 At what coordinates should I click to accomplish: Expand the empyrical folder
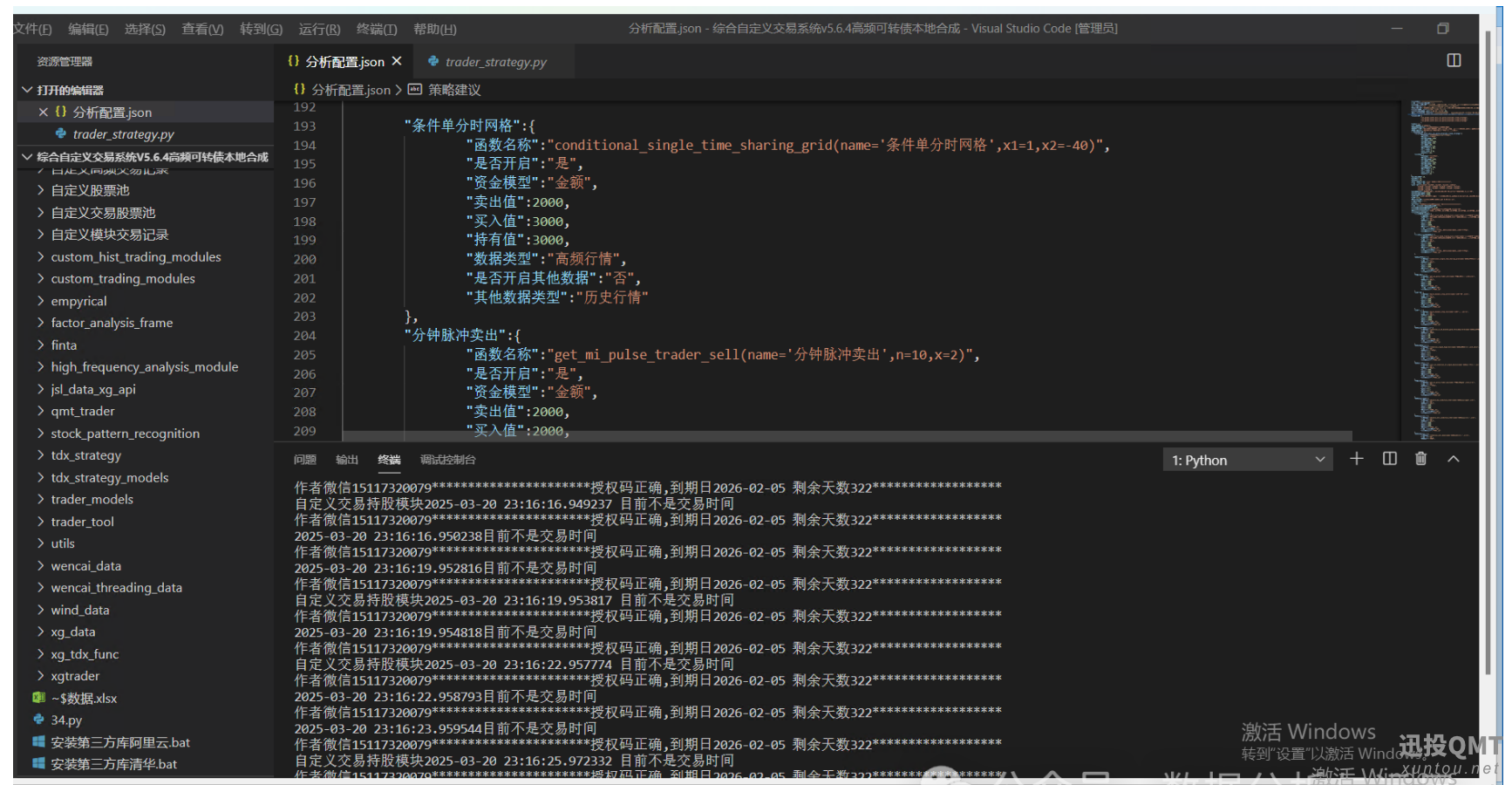40,301
